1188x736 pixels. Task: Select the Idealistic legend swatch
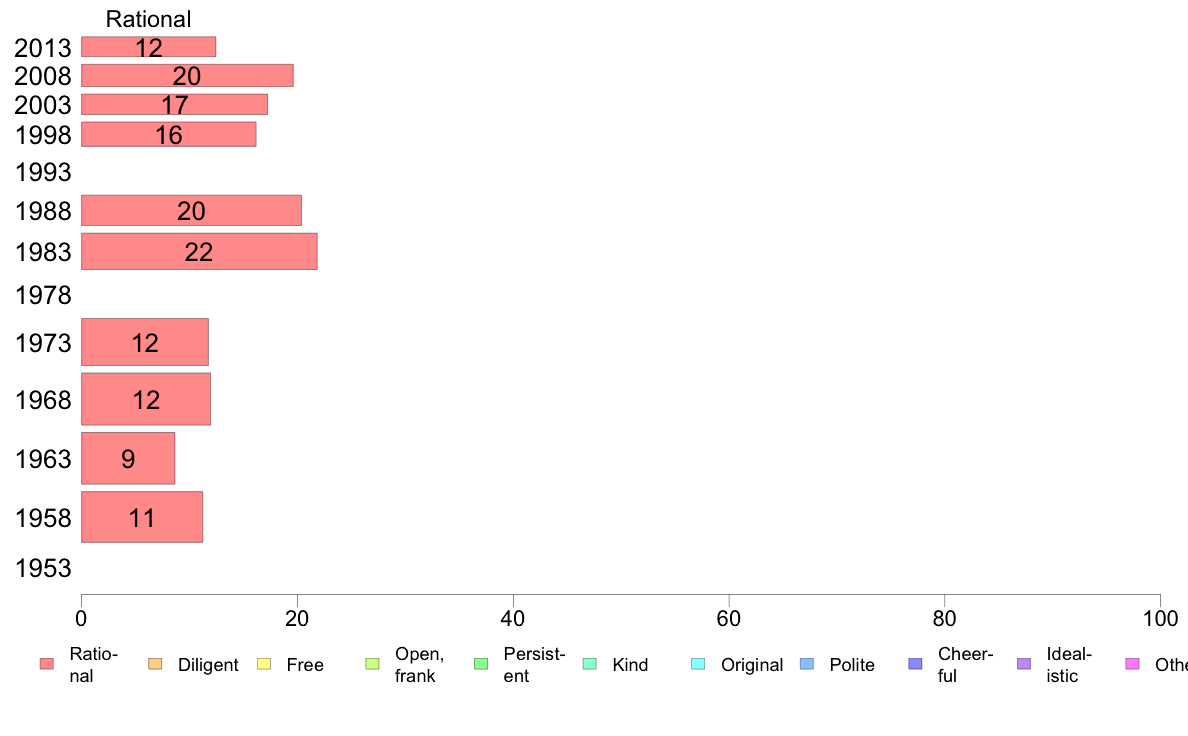tap(1024, 664)
